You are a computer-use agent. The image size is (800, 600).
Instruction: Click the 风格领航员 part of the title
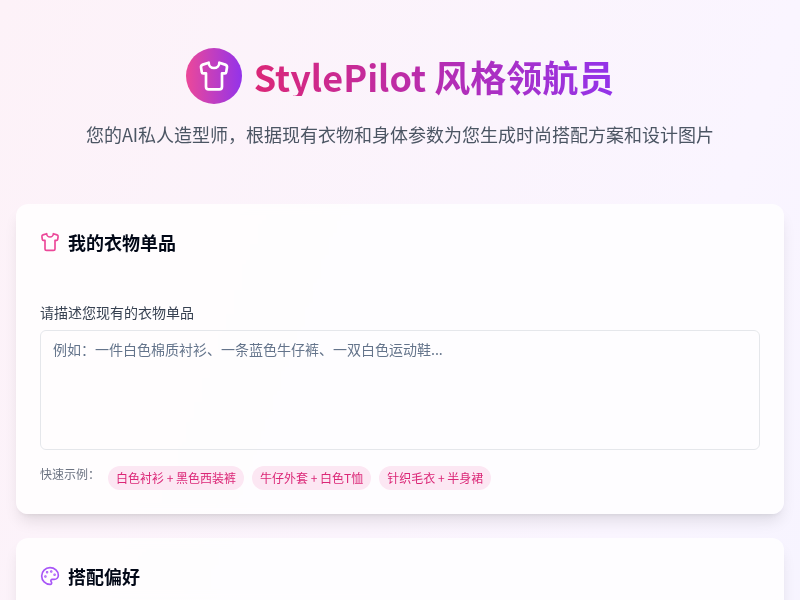(524, 79)
